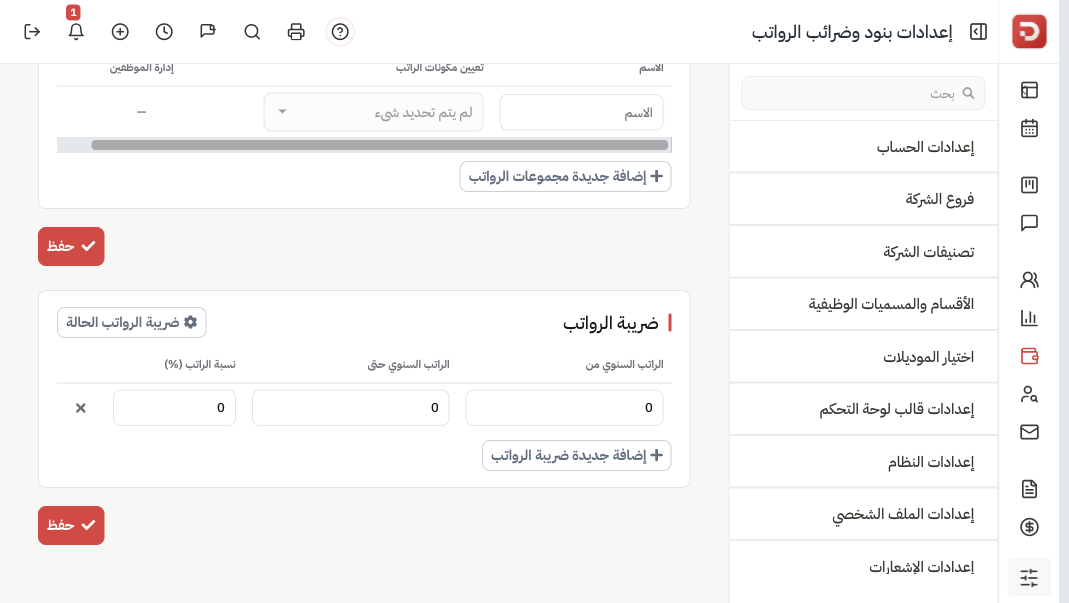Collapse the sidebar panel toggle icon
The width and height of the screenshot is (1069, 603).
tap(978, 32)
